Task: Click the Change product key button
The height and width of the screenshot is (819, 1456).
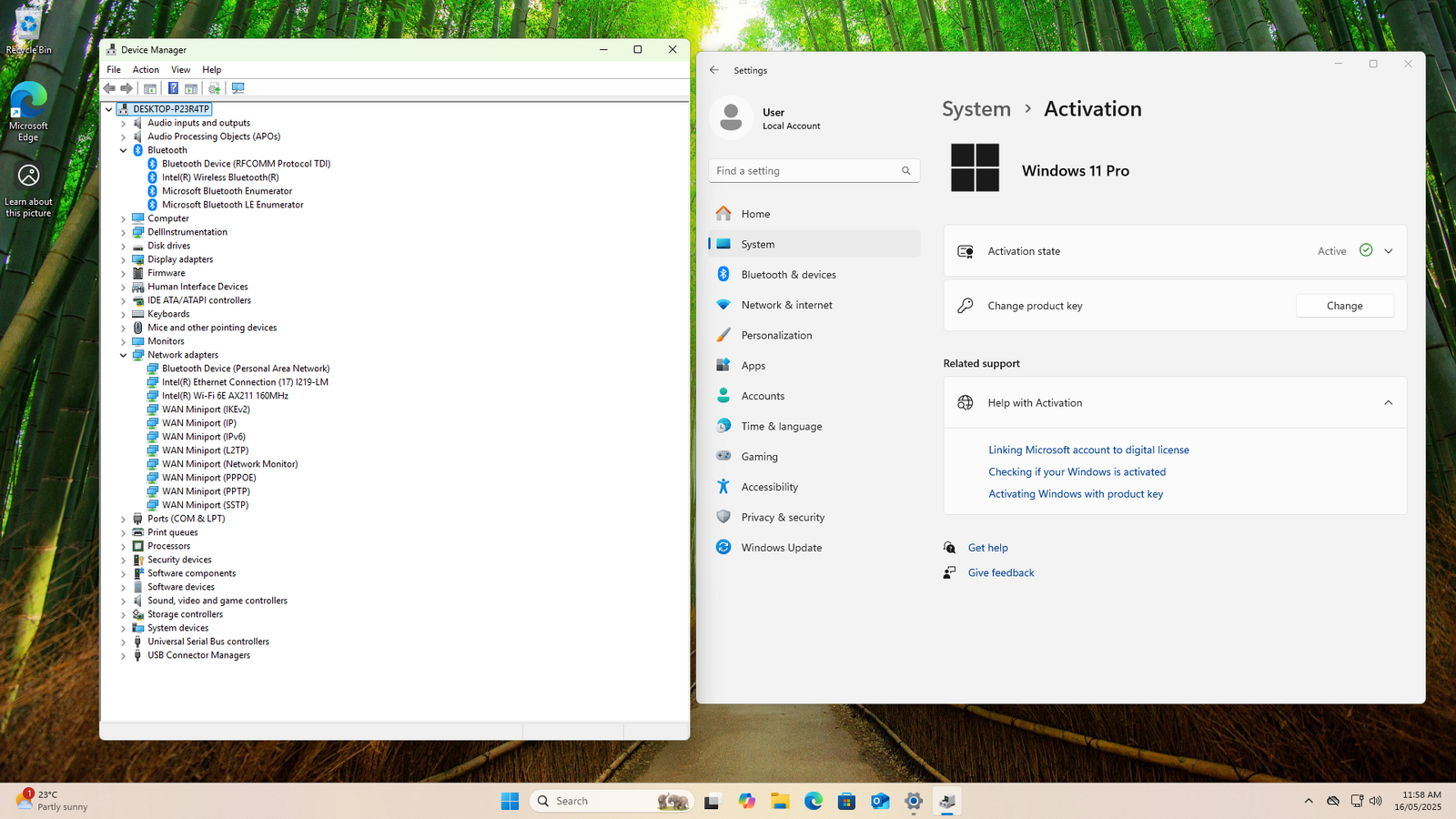Action: tap(1344, 306)
